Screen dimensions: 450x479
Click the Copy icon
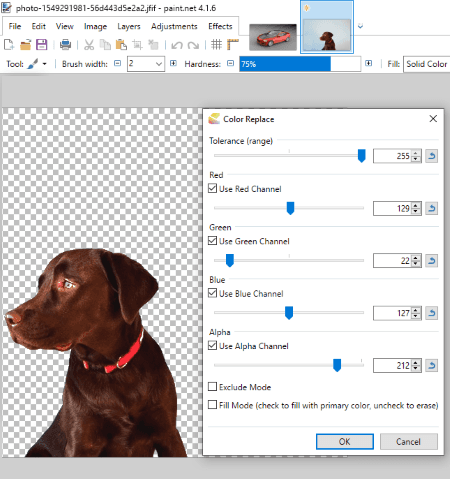tap(105, 44)
